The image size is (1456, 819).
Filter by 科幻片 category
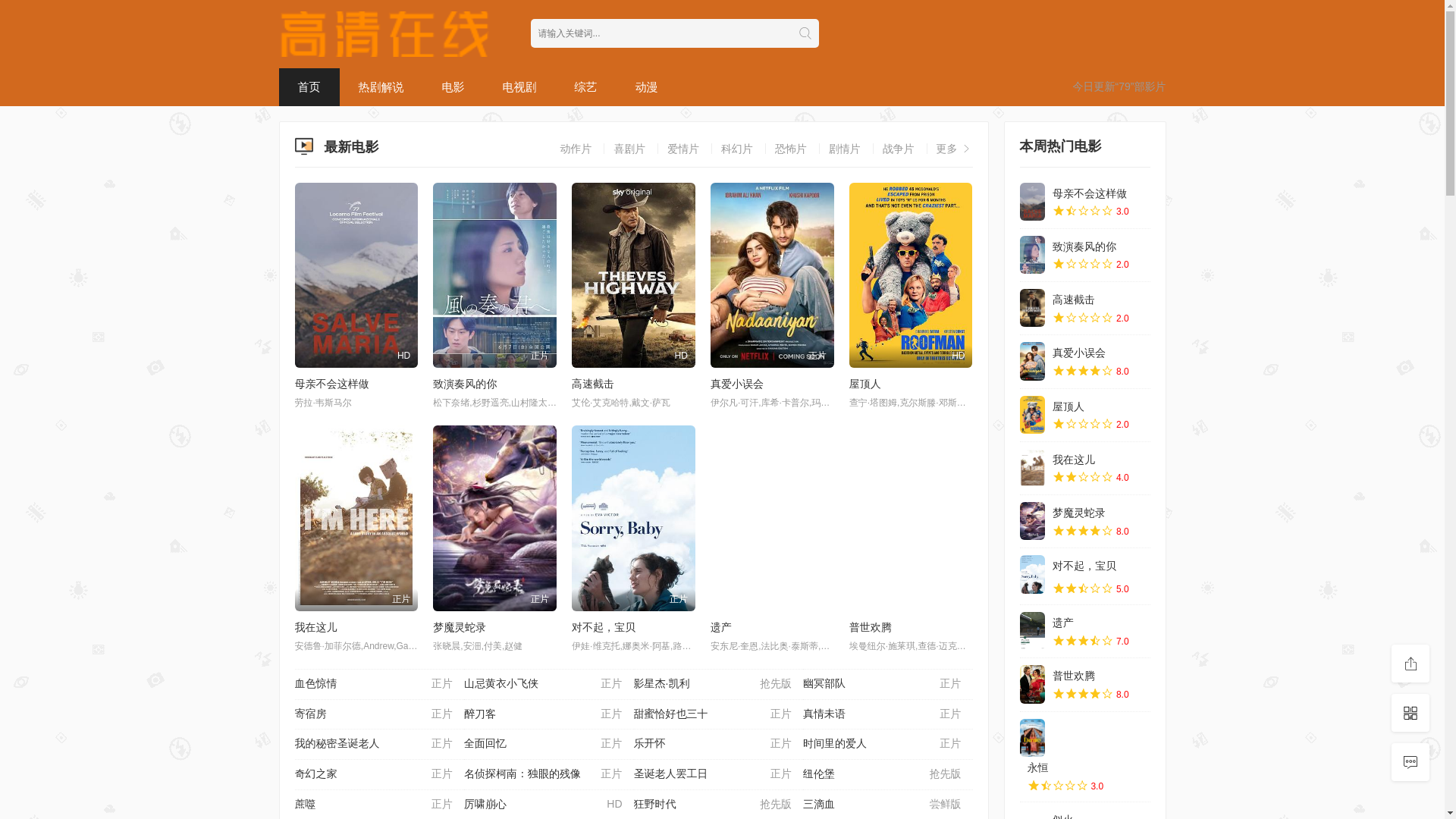pos(737,149)
